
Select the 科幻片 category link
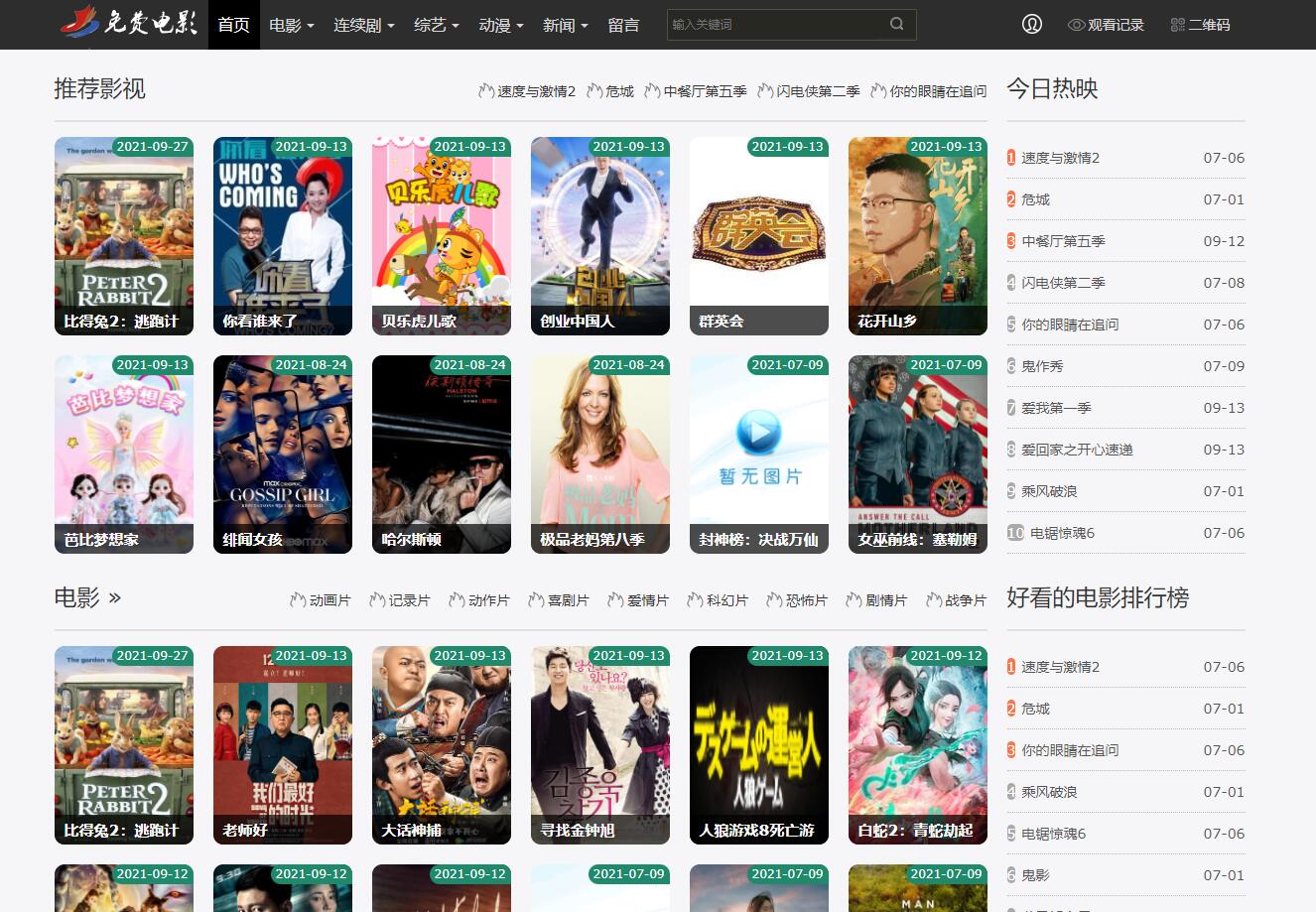[726, 600]
